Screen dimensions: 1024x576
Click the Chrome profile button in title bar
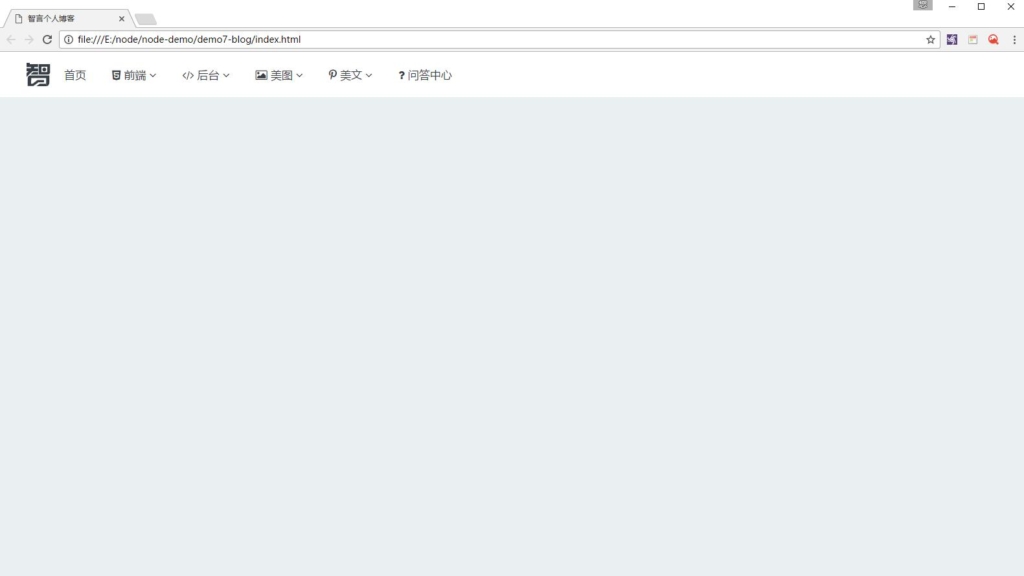coord(923,5)
